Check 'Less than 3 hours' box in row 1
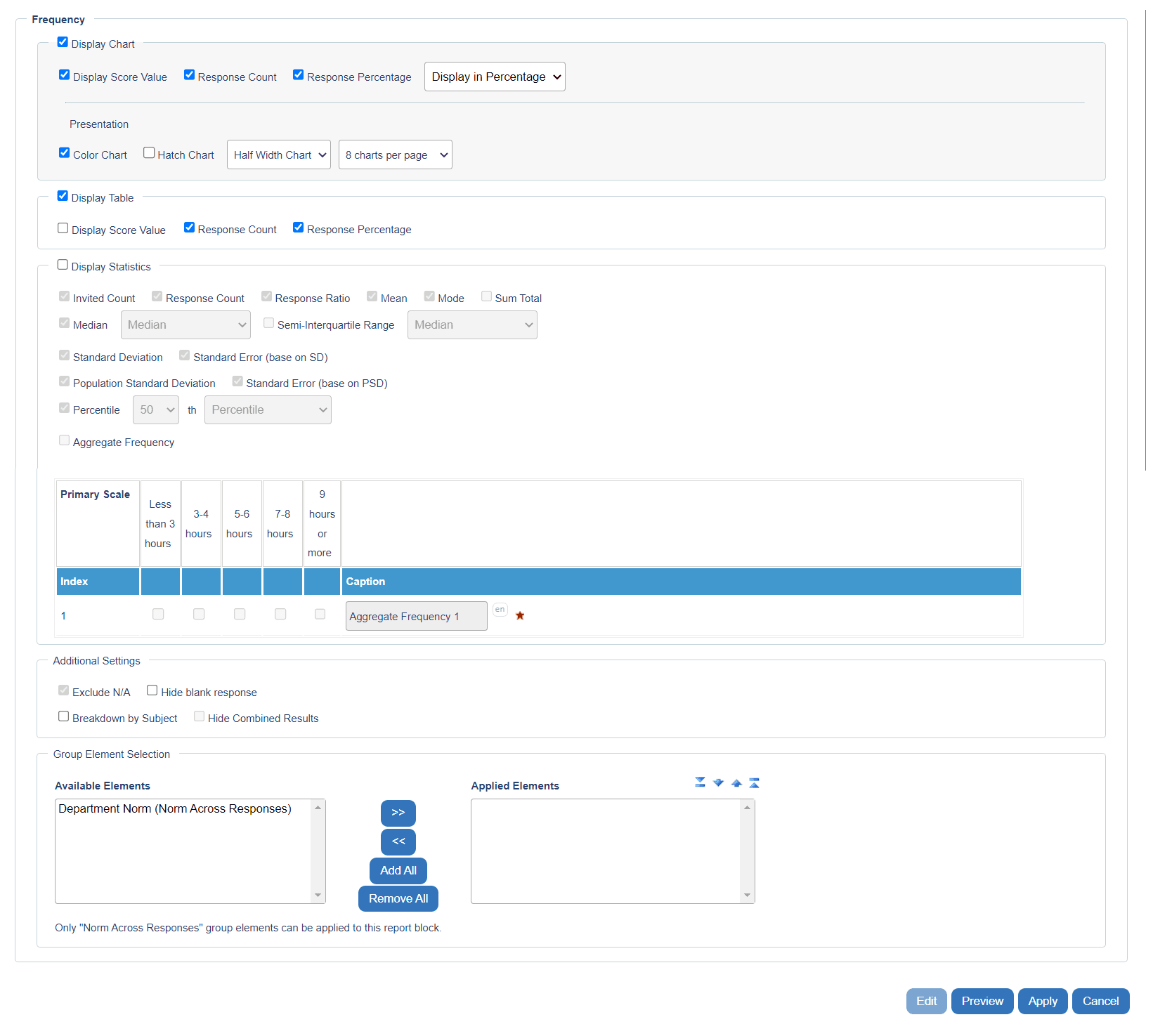Viewport: 1153px width, 1036px height. tap(158, 614)
